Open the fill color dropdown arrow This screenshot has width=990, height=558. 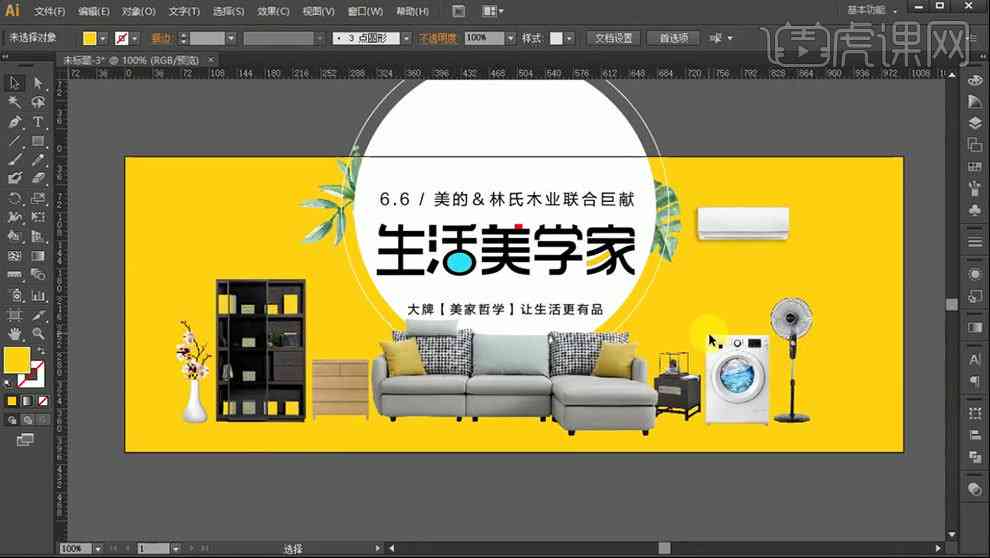click(102, 39)
